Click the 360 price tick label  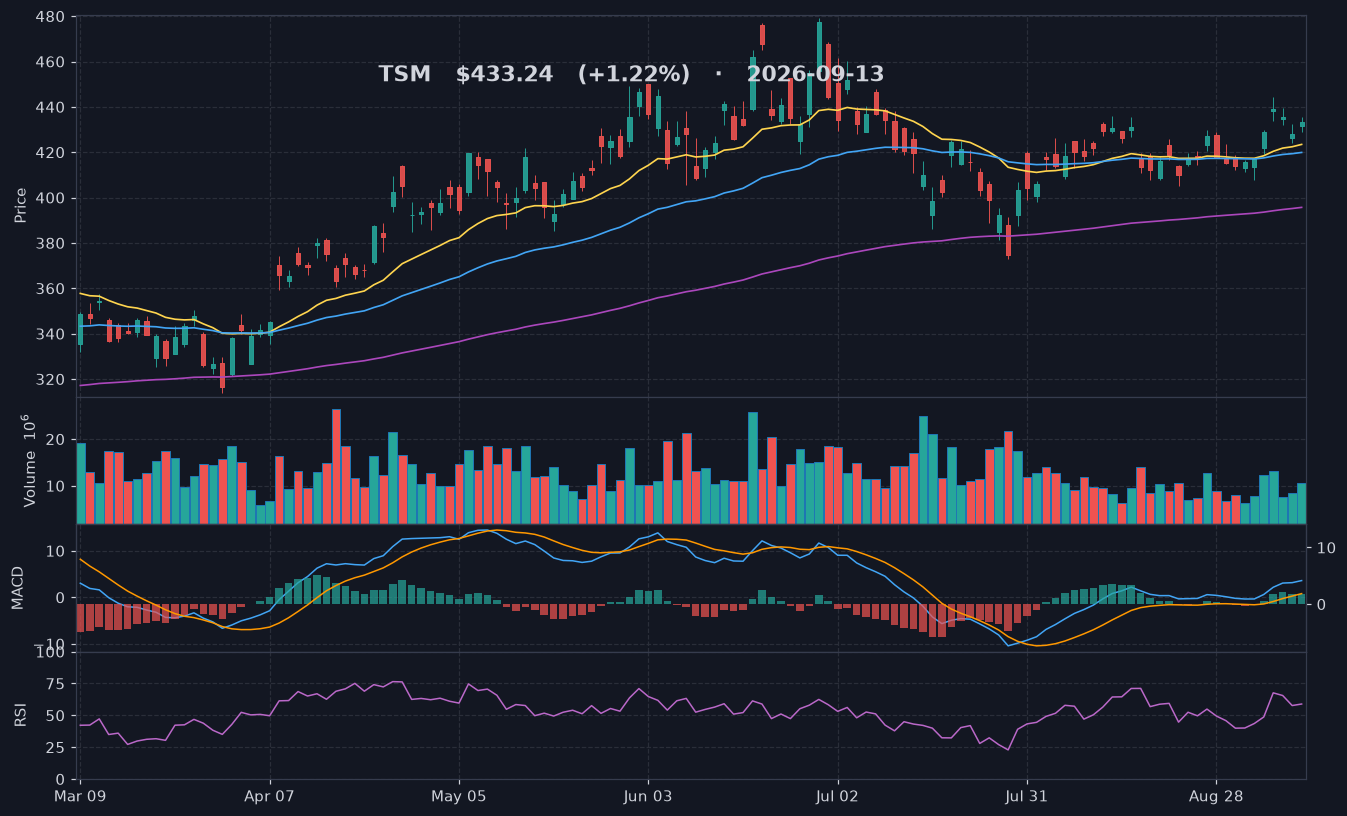pos(50,289)
